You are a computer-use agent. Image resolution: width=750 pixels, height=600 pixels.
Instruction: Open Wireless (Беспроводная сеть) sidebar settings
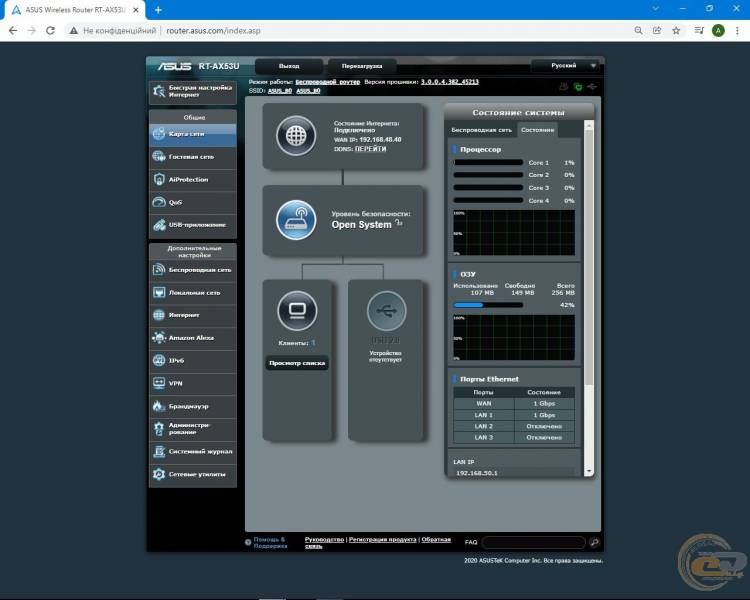coord(193,270)
